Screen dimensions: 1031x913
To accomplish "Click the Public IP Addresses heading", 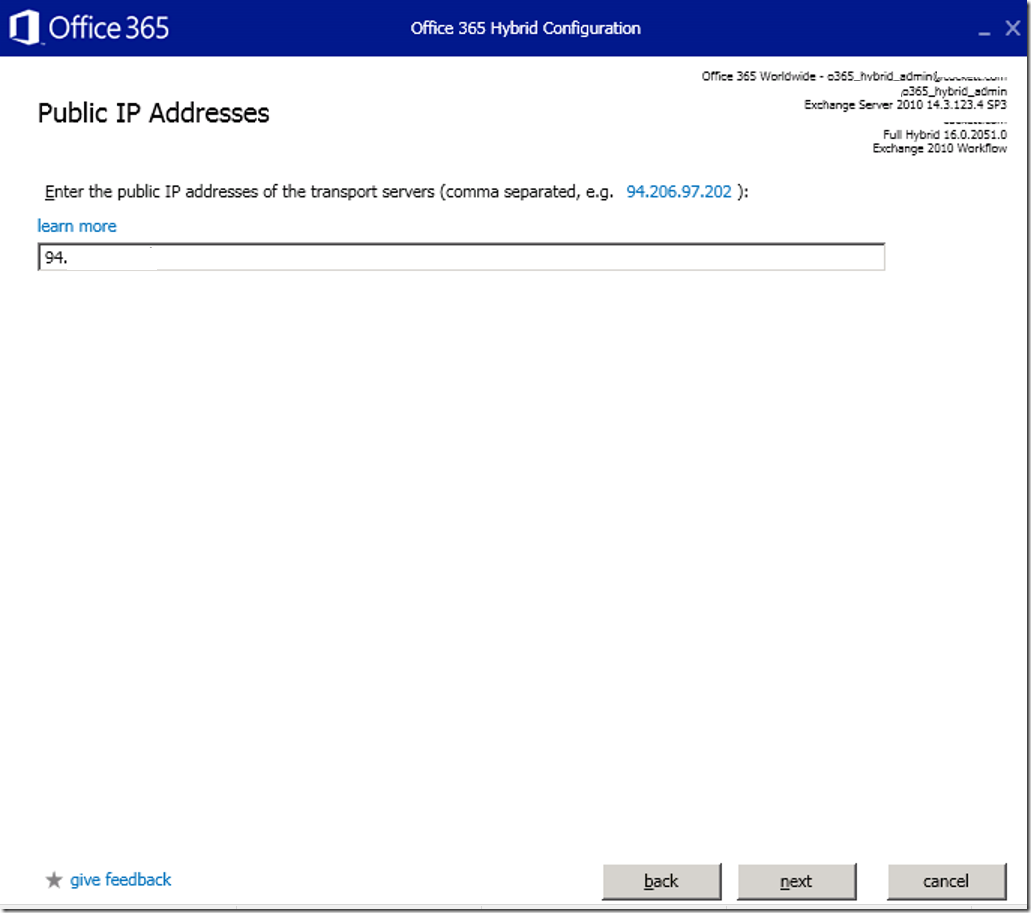I will 153,113.
